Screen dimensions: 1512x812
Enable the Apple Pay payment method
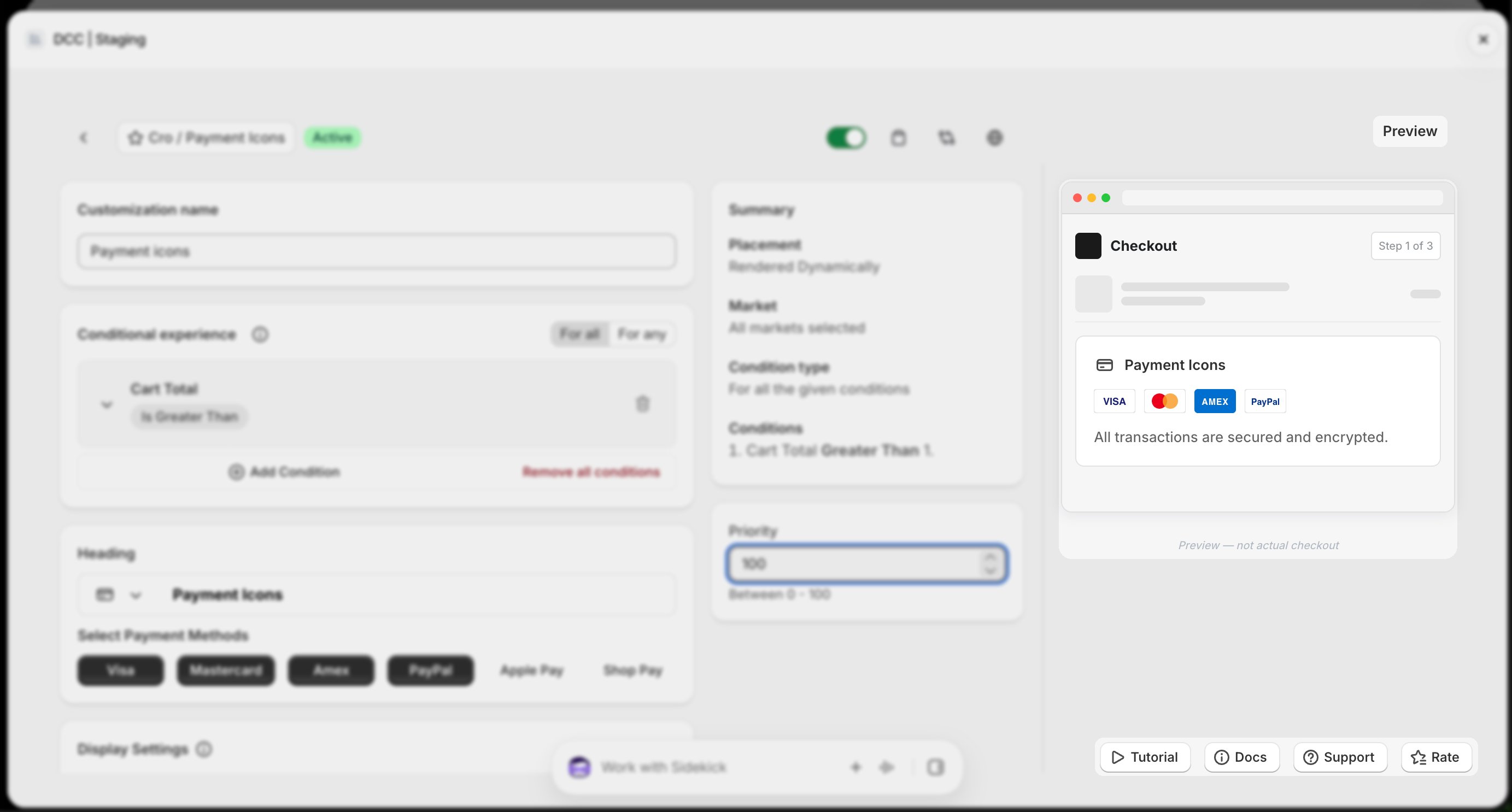[x=532, y=670]
